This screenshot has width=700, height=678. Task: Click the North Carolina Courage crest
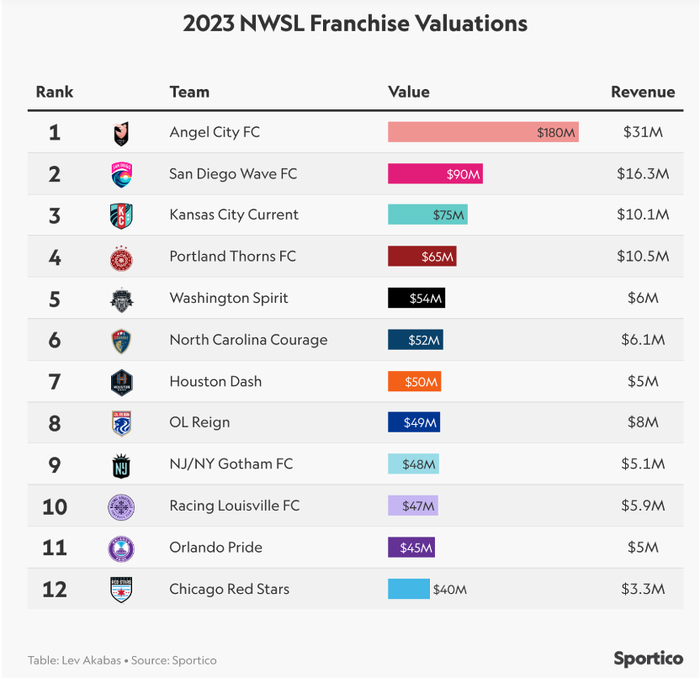click(121, 341)
